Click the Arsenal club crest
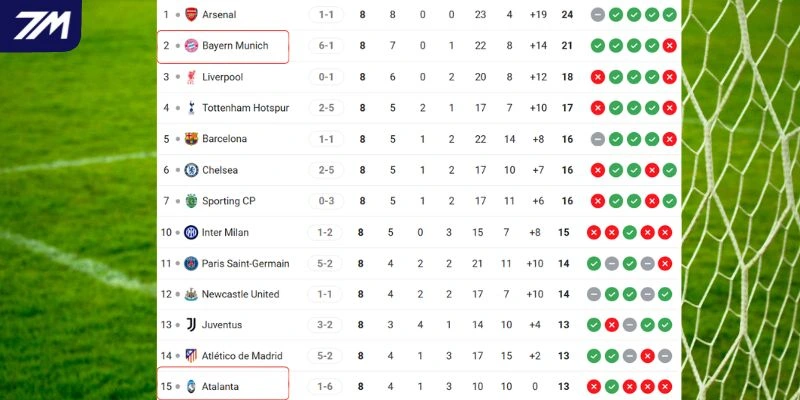 [x=191, y=15]
